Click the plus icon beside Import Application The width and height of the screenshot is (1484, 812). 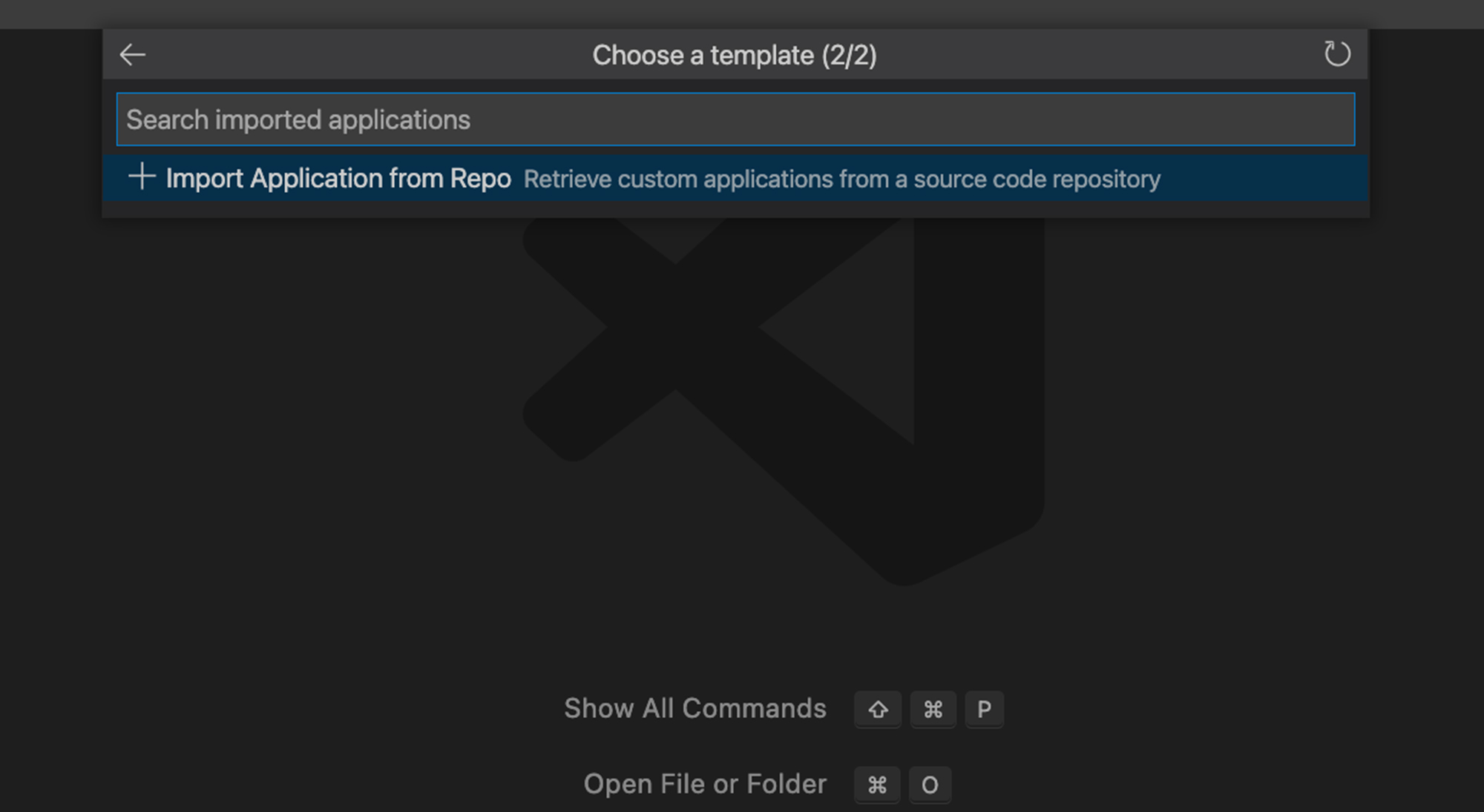tap(142, 176)
